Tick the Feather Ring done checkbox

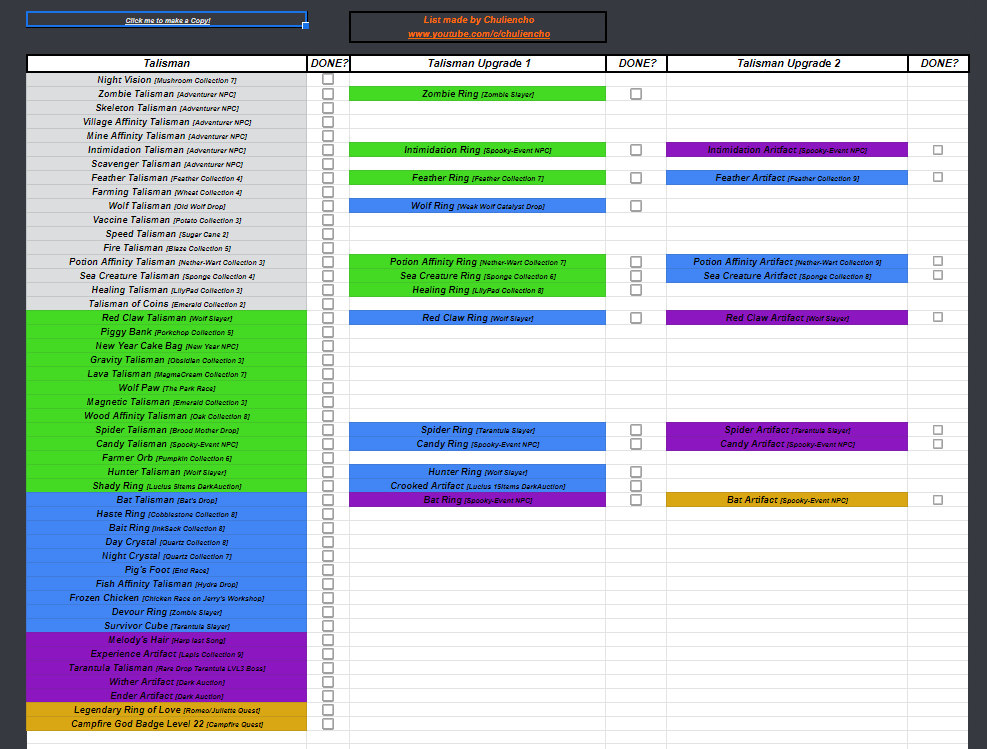tap(636, 178)
